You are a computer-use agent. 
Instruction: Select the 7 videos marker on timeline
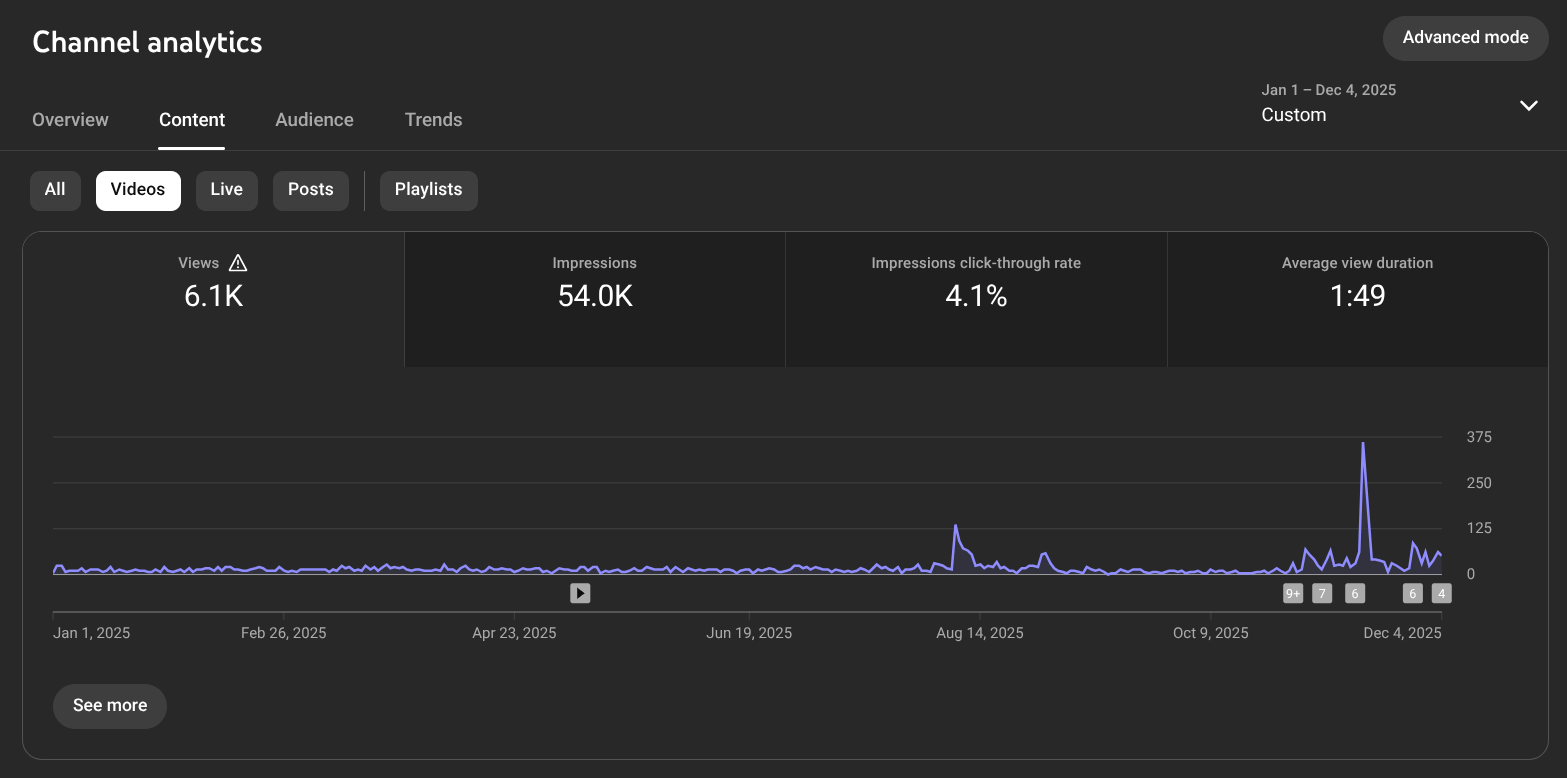pyautogui.click(x=1322, y=593)
